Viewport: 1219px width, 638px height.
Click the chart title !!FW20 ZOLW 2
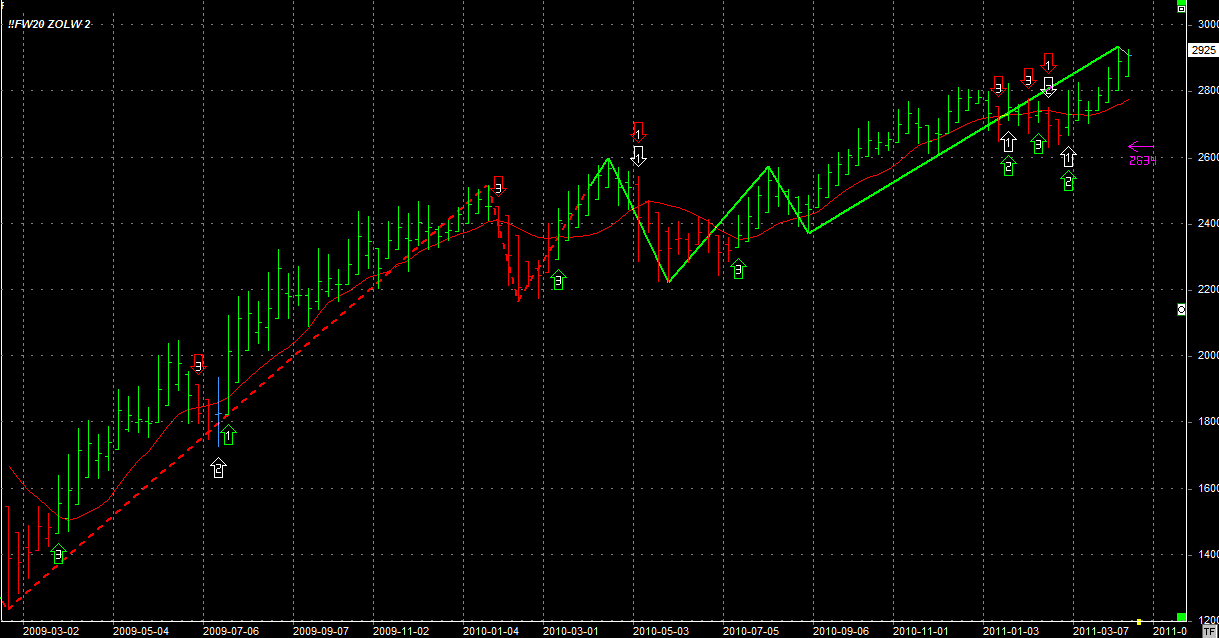pyautogui.click(x=49, y=23)
